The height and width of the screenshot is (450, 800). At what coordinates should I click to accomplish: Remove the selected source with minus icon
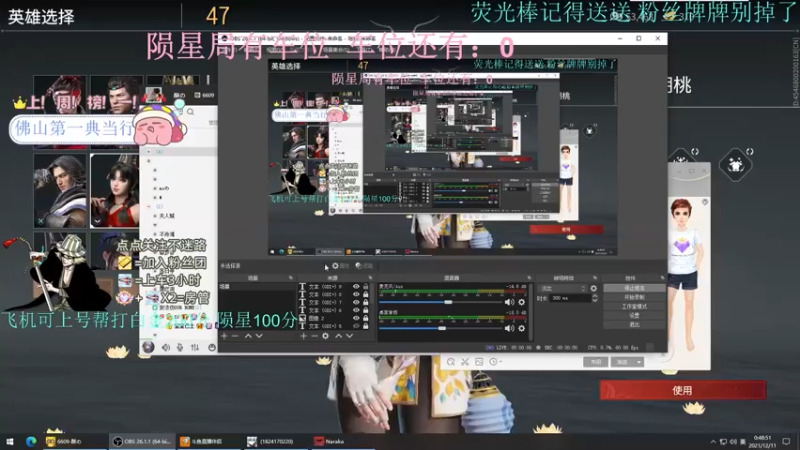314,336
